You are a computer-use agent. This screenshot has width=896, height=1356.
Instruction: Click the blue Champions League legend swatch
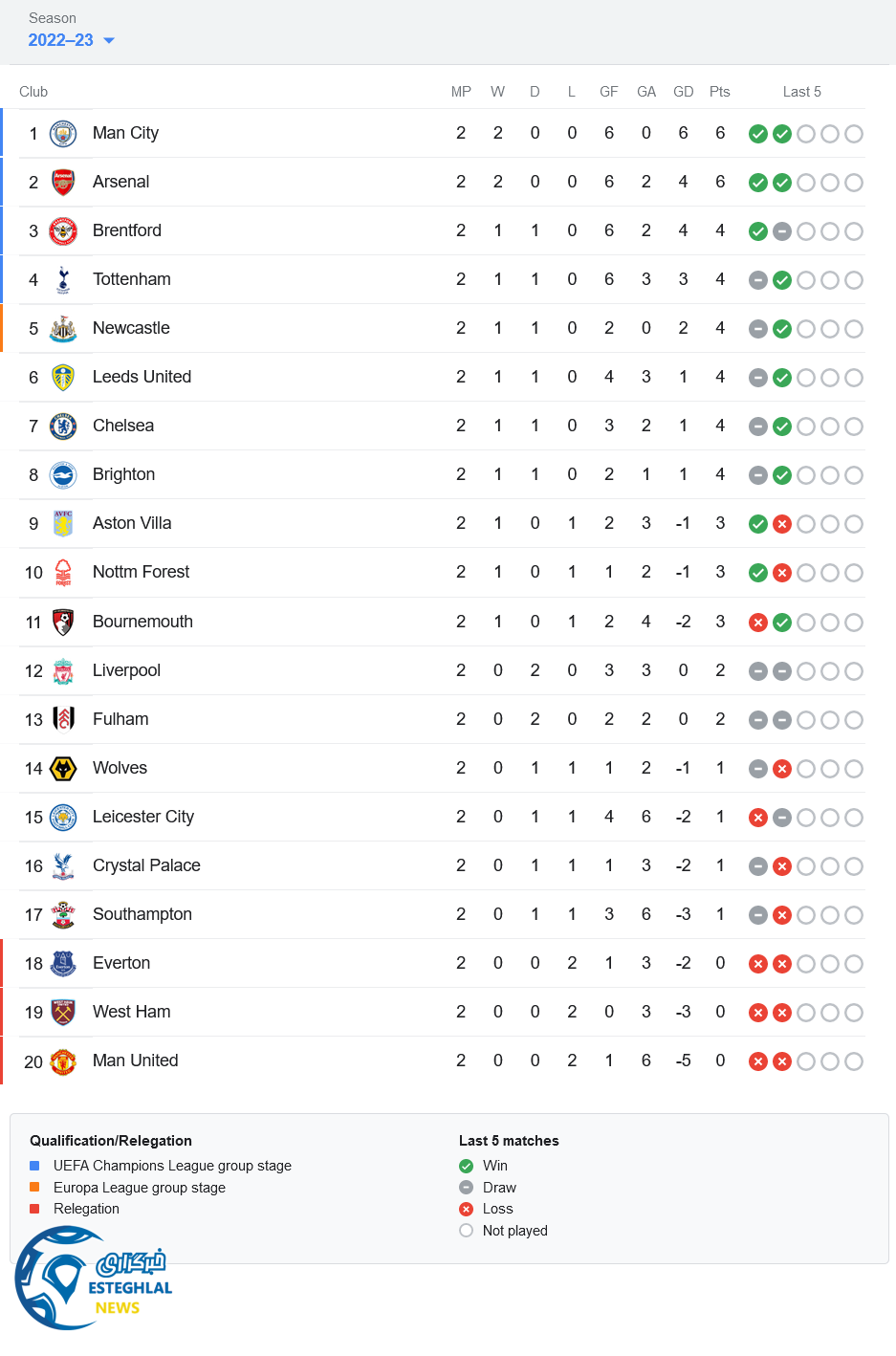[x=34, y=1166]
